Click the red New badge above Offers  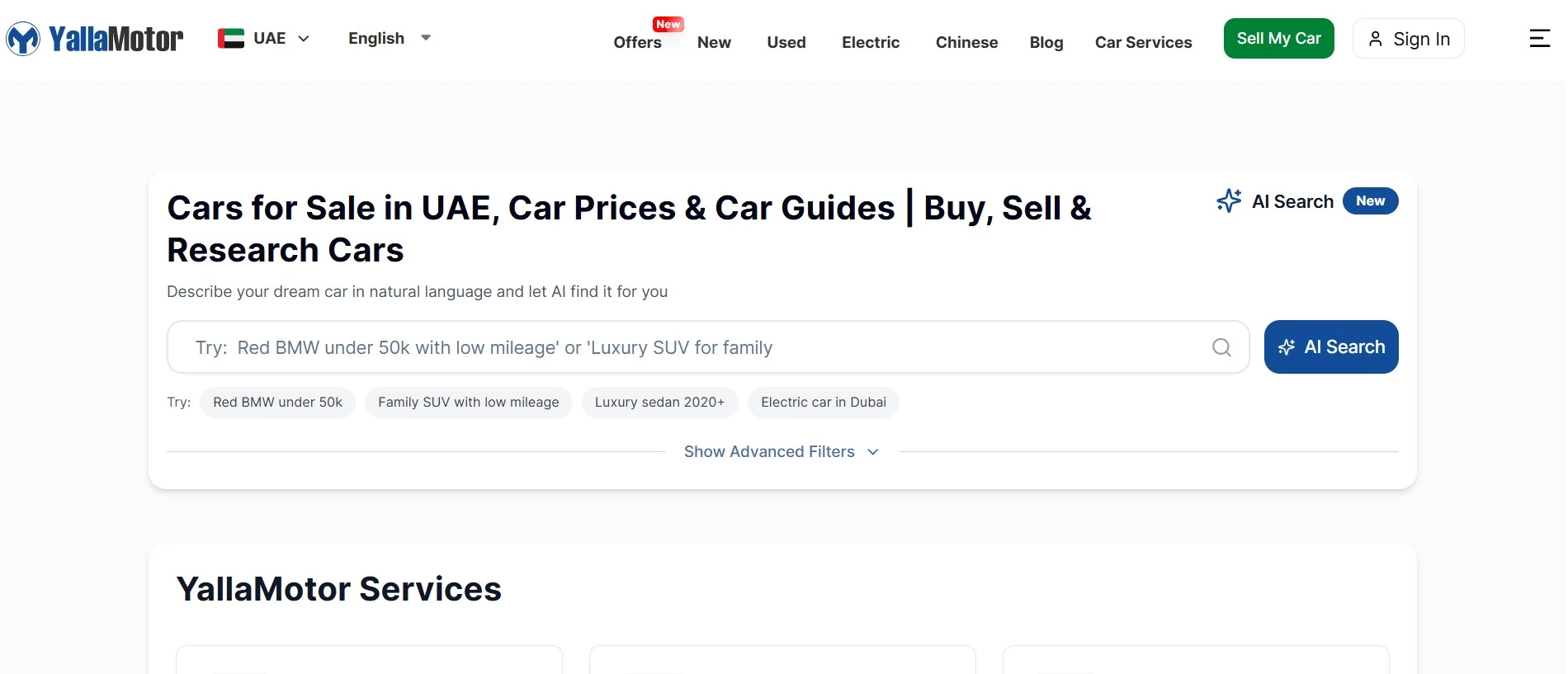pyautogui.click(x=668, y=24)
